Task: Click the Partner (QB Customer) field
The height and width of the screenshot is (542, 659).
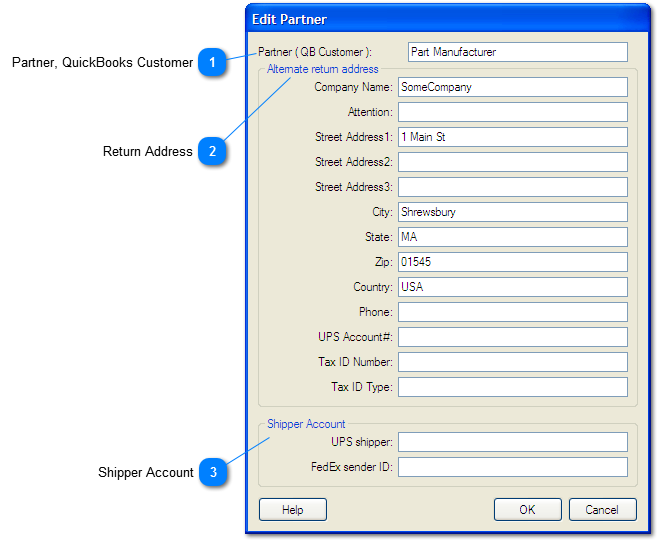Action: coord(517,52)
